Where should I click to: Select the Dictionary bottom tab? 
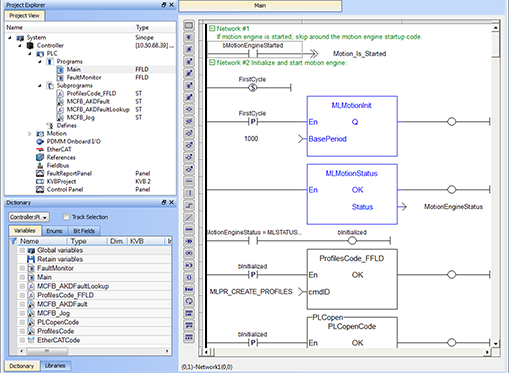[22, 366]
